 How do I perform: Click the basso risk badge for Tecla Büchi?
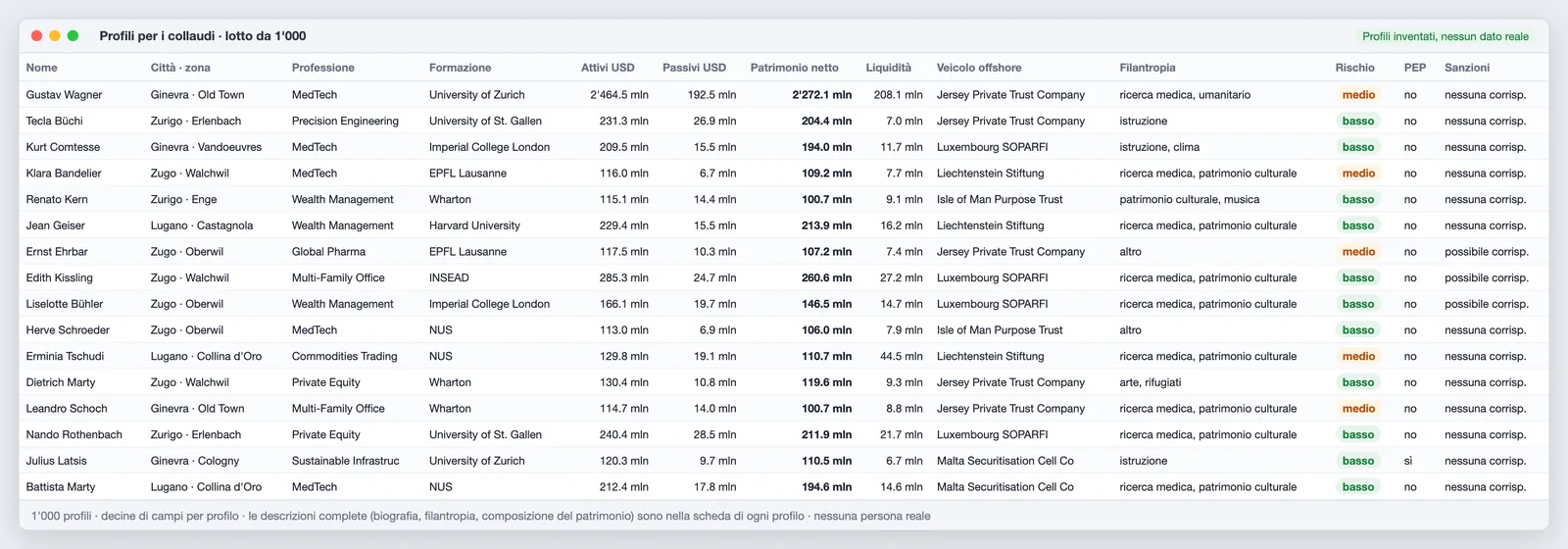1358,121
